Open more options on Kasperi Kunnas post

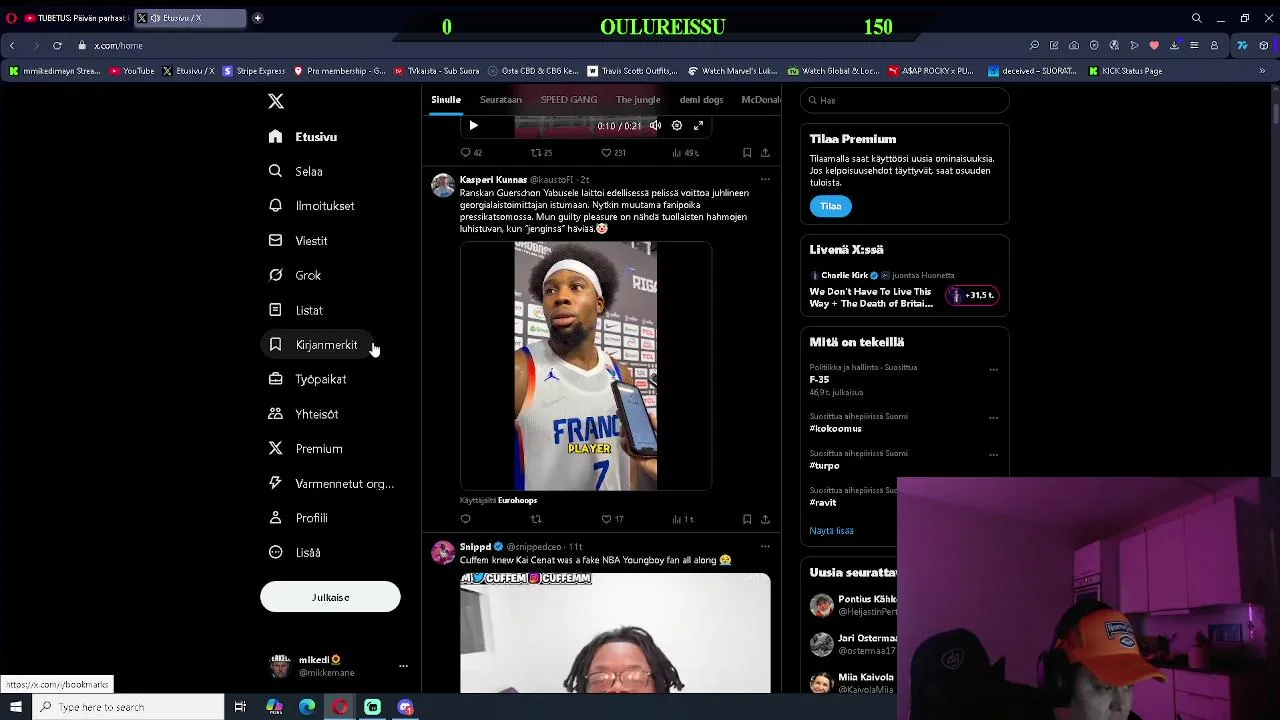(765, 180)
